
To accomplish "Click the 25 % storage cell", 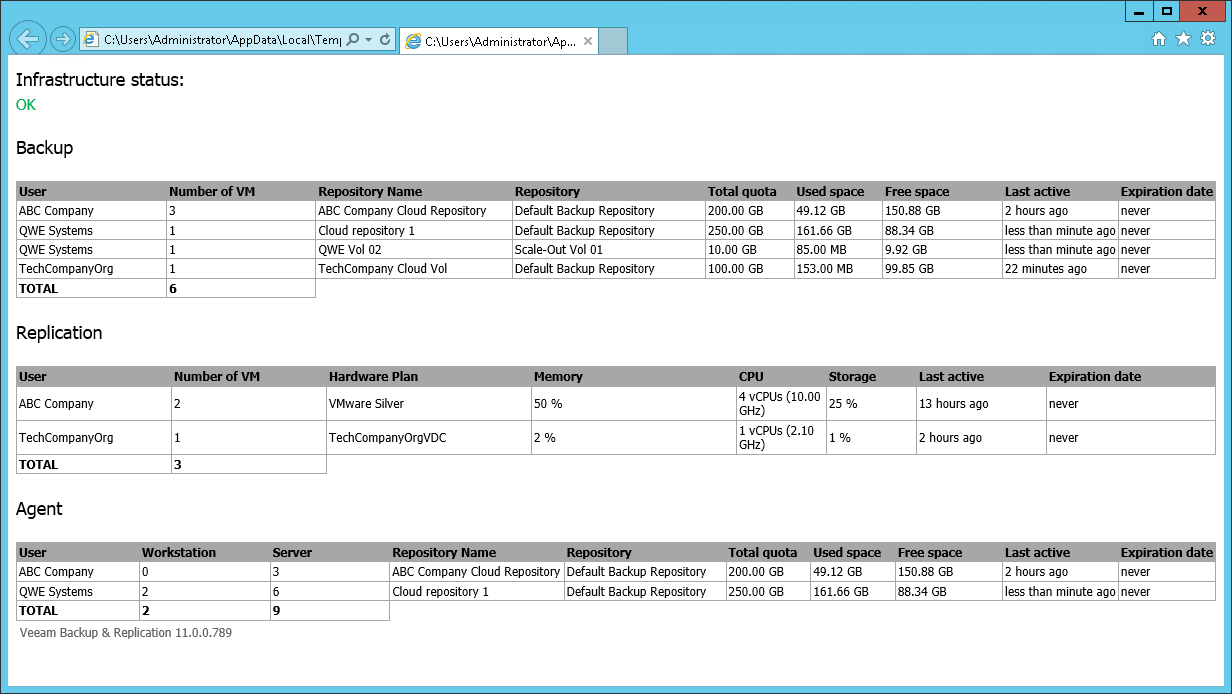I will click(843, 404).
